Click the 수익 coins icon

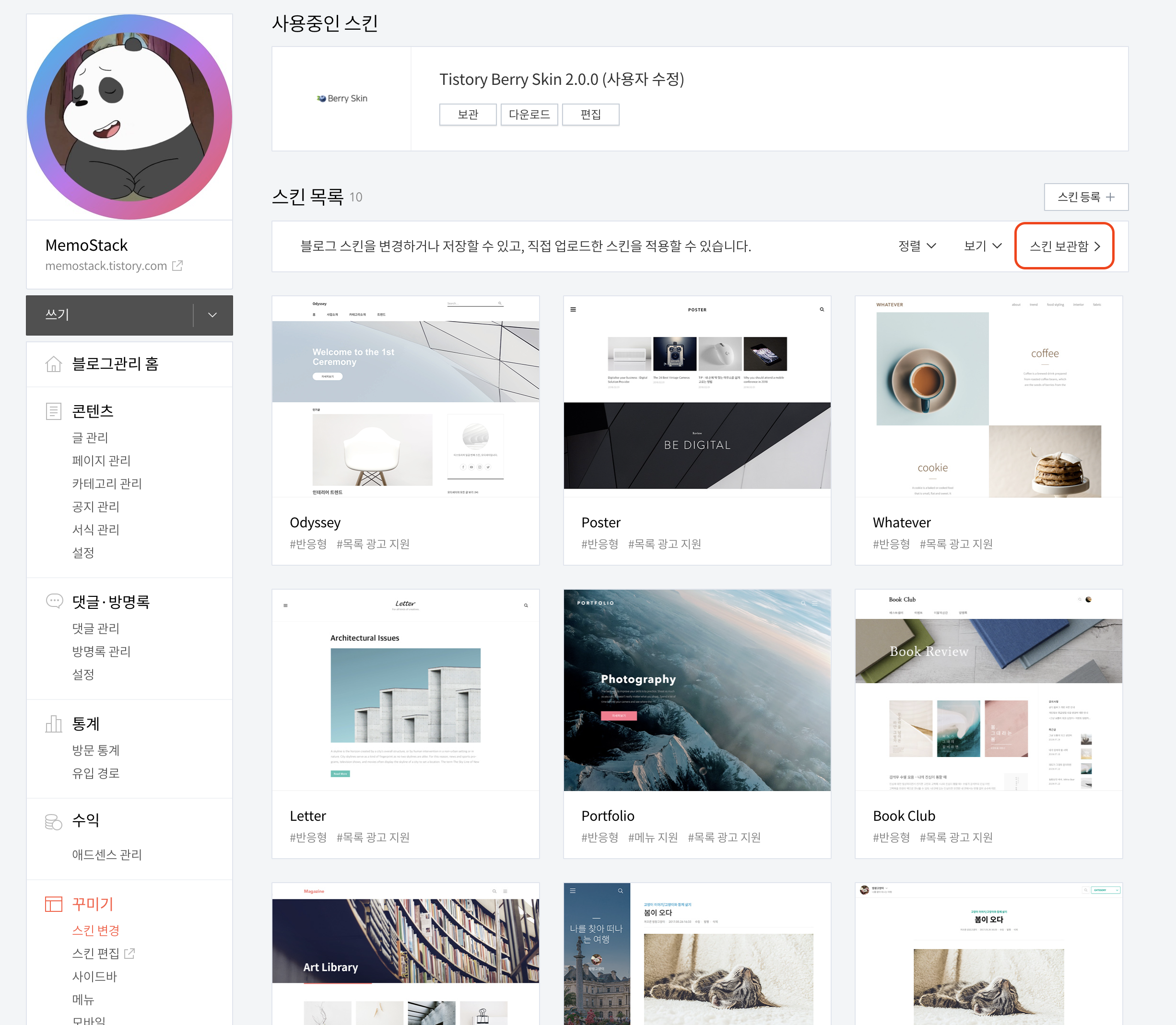[x=53, y=821]
